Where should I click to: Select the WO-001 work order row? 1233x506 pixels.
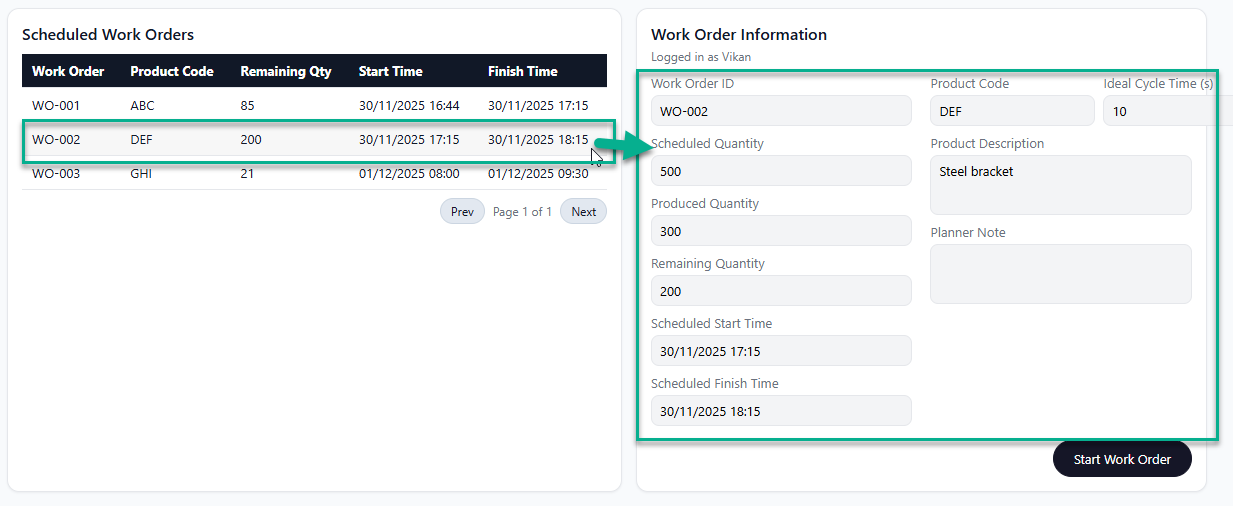pos(314,105)
